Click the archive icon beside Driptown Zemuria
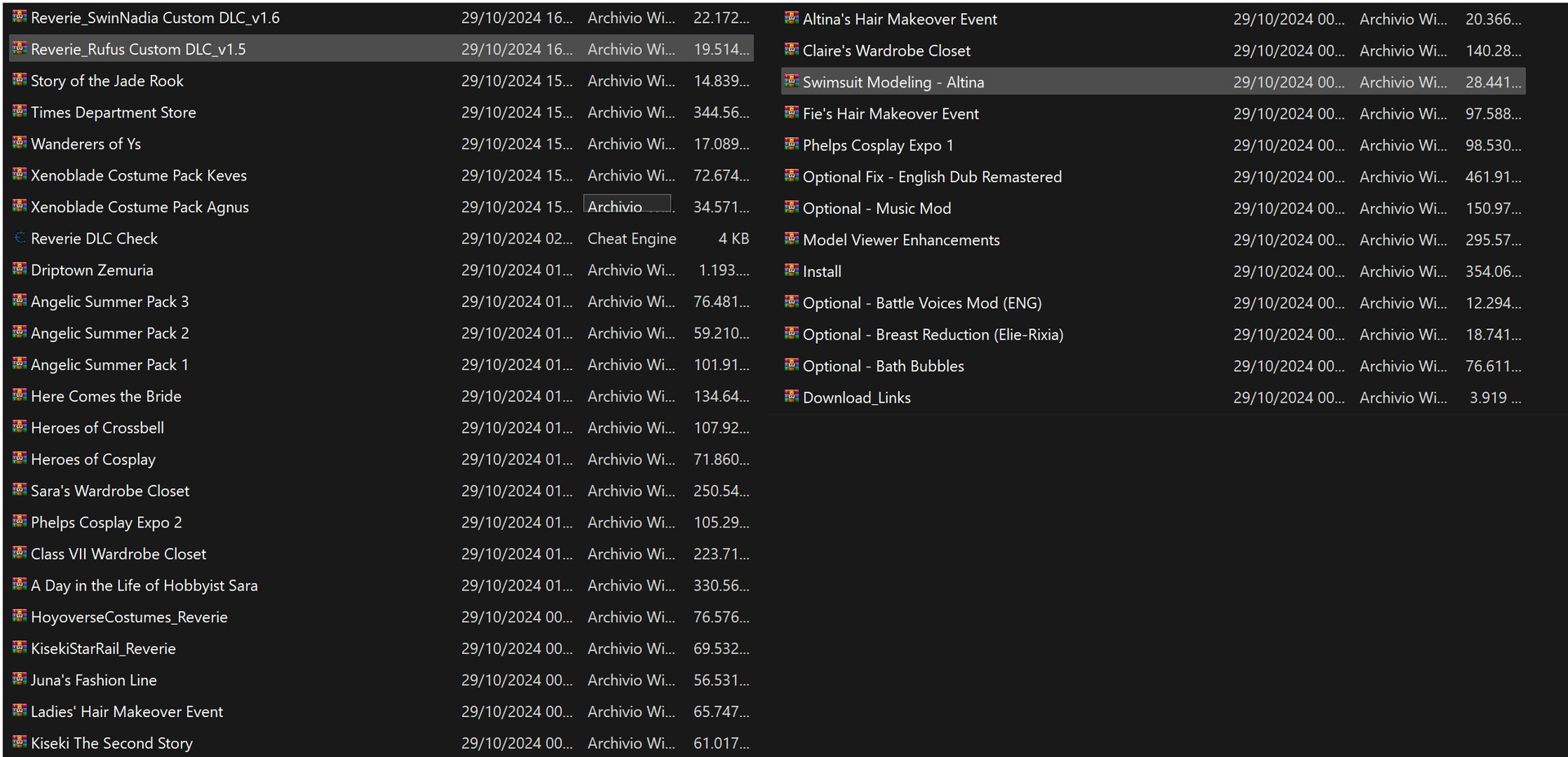 (20, 269)
